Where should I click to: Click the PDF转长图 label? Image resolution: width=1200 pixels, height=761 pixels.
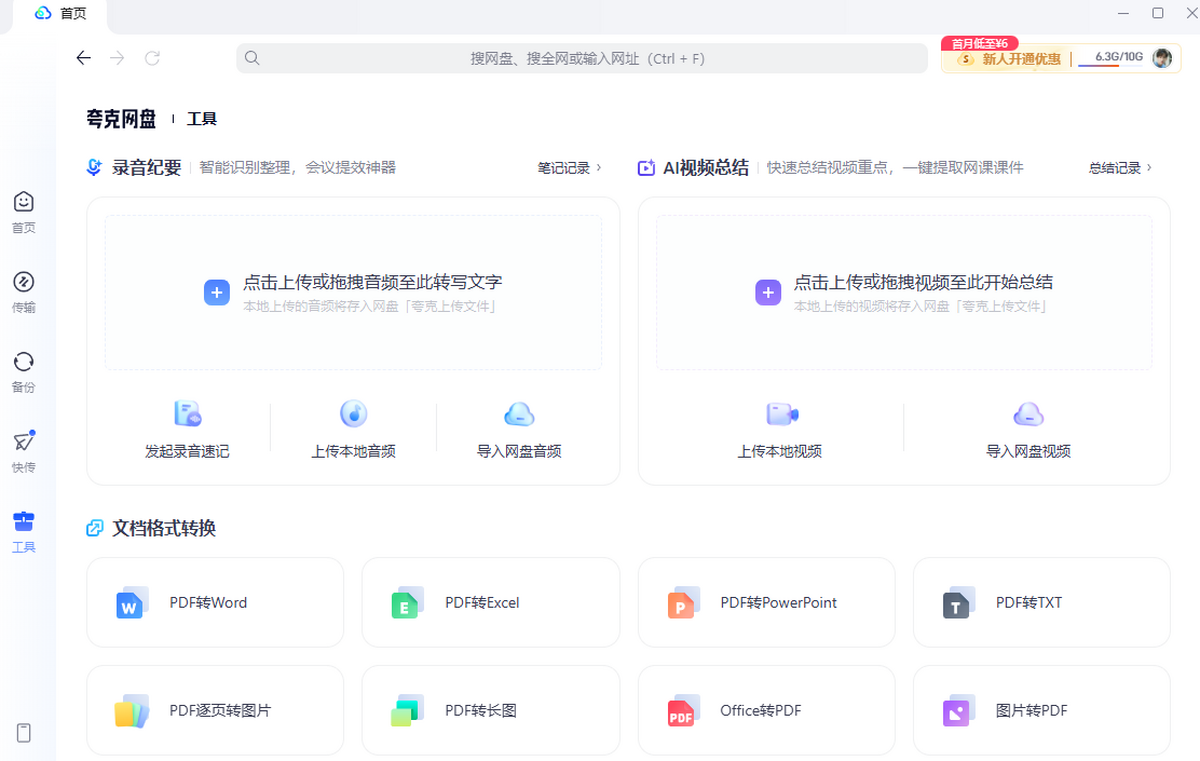click(x=481, y=711)
